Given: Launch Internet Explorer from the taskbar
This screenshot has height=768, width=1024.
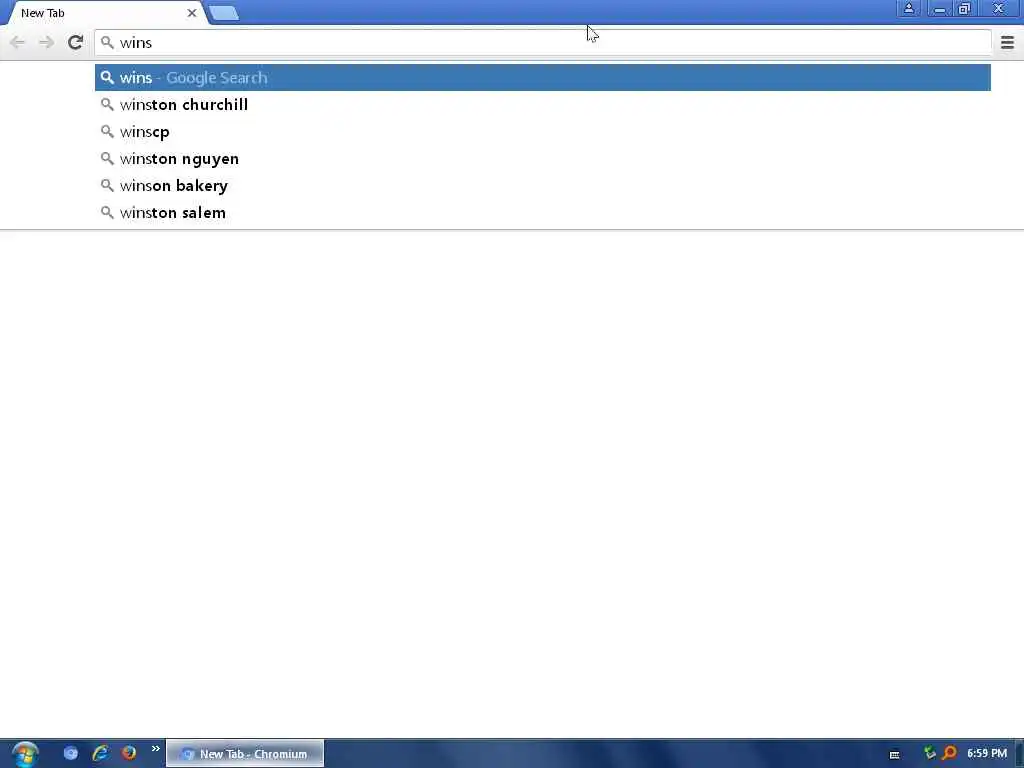Looking at the screenshot, I should [100, 753].
